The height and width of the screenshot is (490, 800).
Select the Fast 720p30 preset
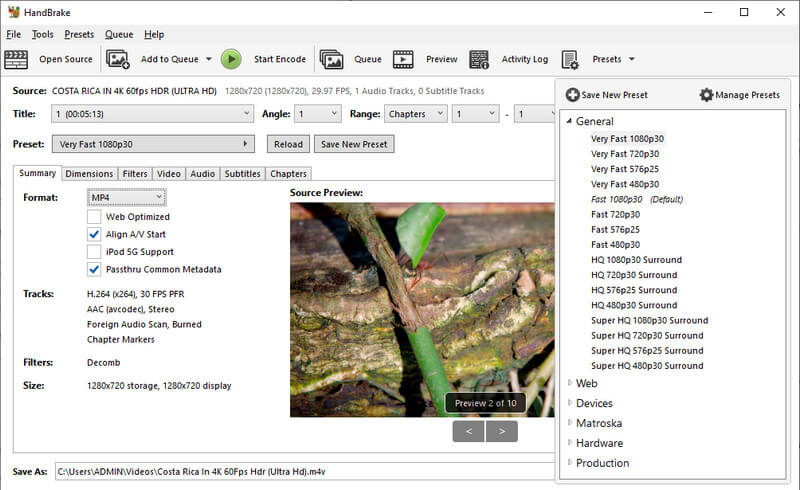pyautogui.click(x=615, y=214)
